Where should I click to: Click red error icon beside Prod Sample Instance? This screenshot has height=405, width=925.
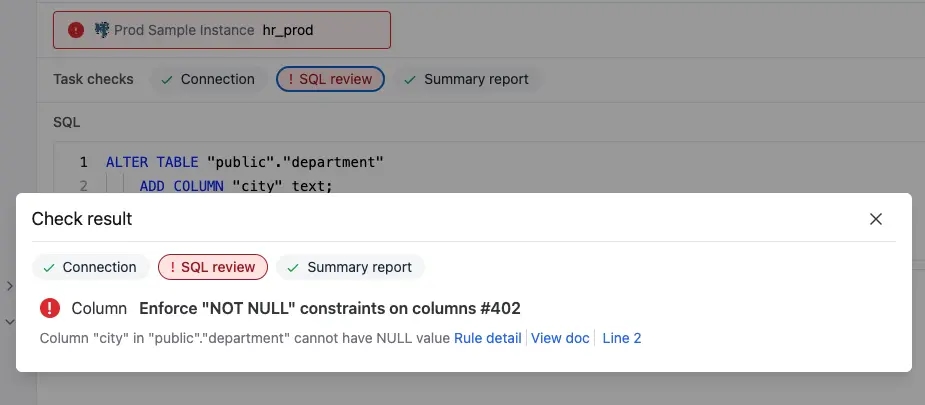tap(76, 30)
